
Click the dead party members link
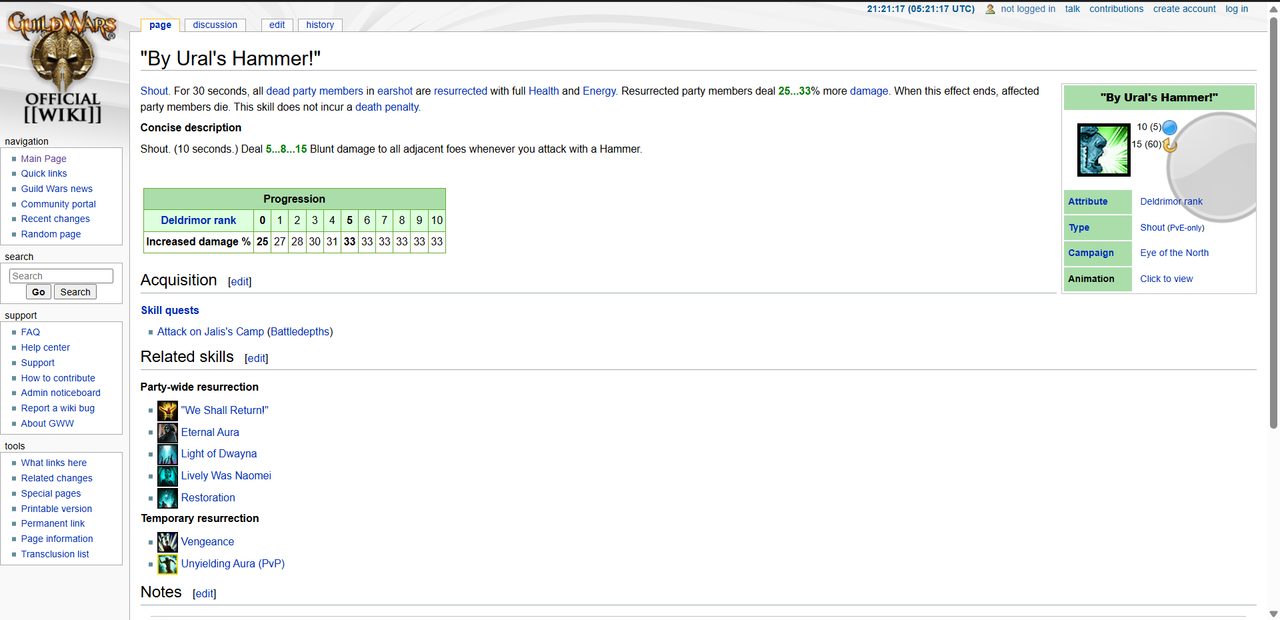tap(315, 91)
